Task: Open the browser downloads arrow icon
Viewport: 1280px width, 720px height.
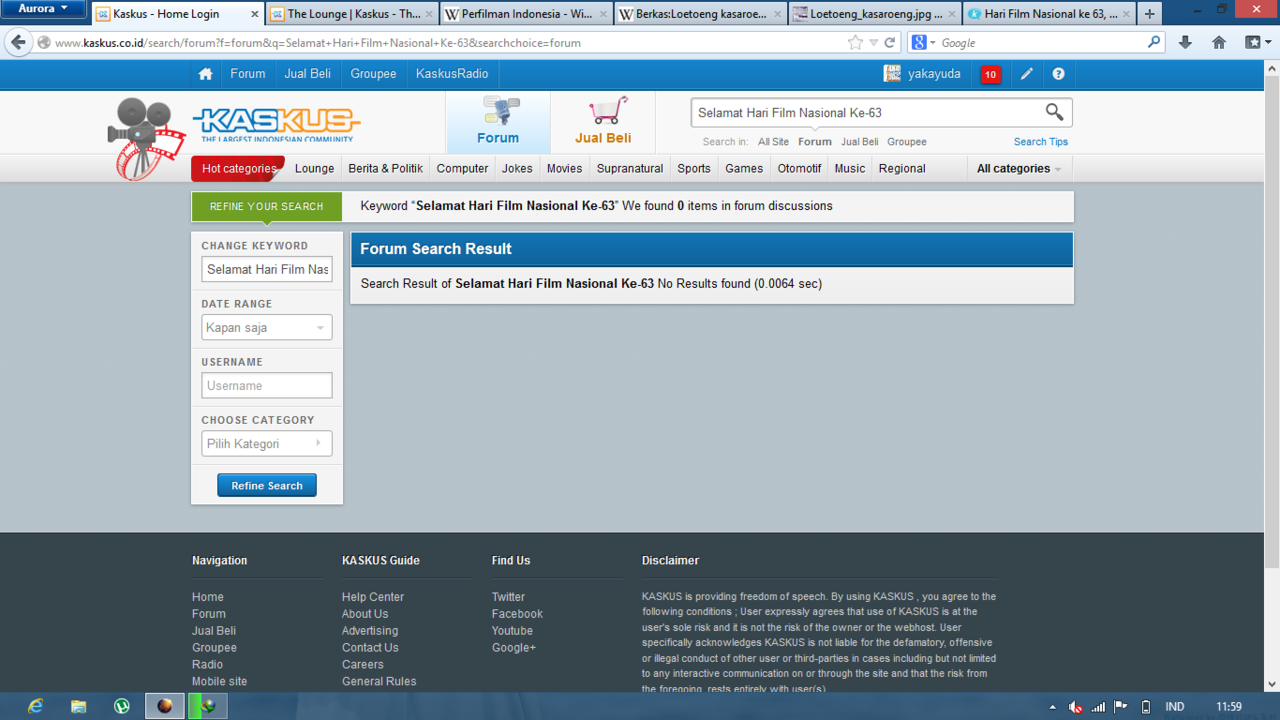Action: (x=1185, y=42)
